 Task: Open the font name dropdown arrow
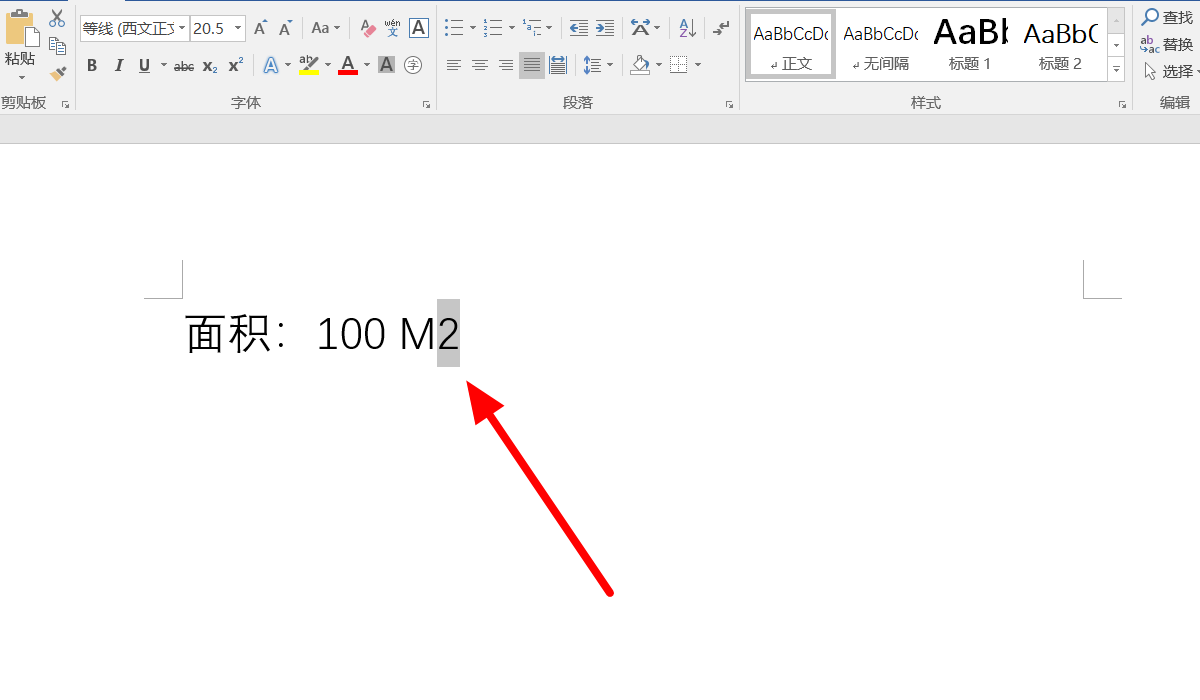(x=182, y=28)
